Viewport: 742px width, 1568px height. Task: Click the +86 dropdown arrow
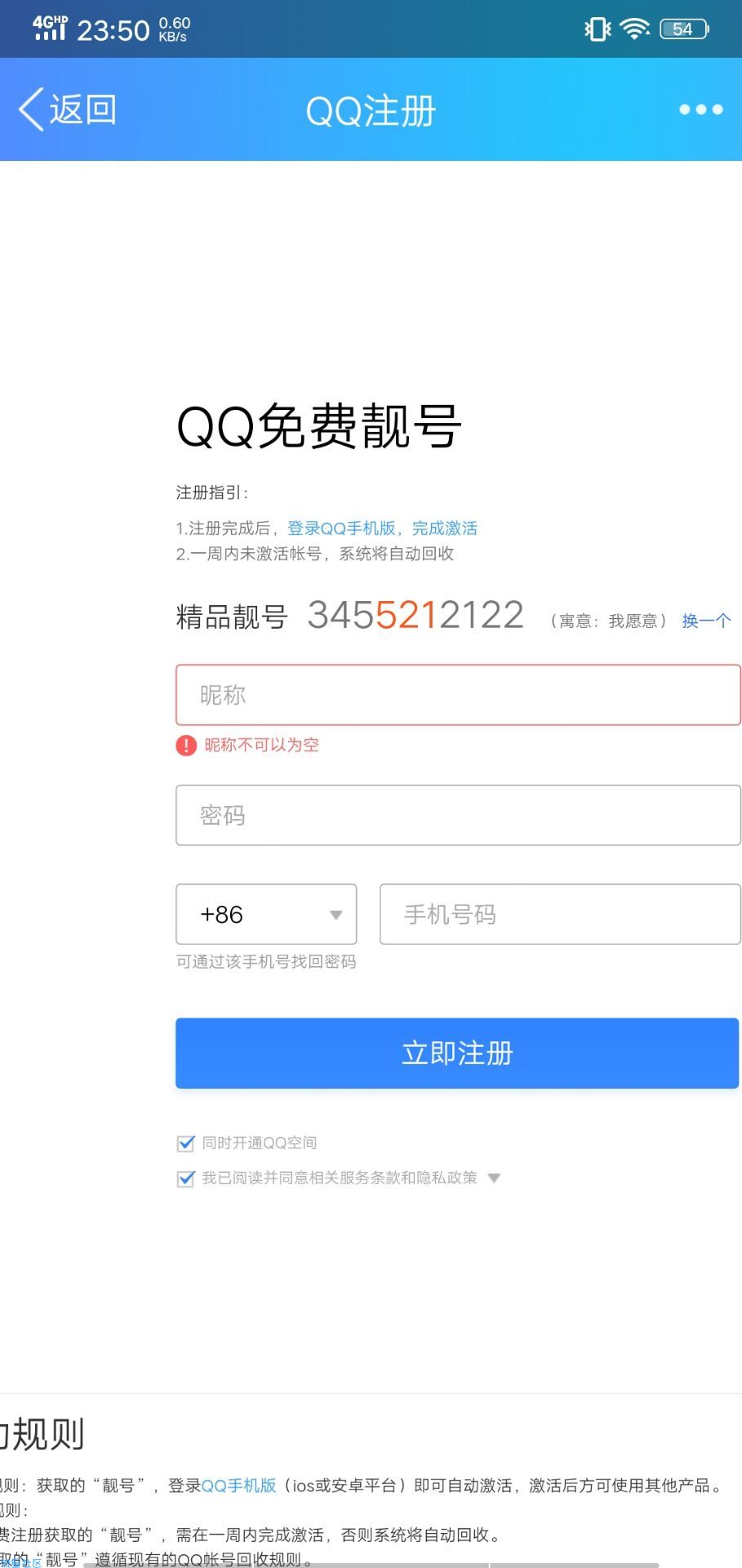(x=335, y=915)
